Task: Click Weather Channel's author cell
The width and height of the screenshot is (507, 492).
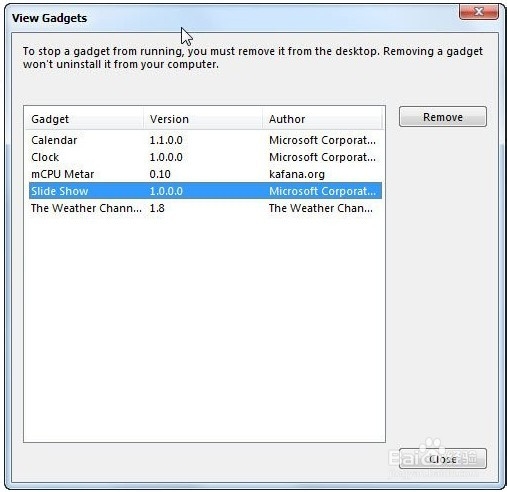Action: tap(321, 208)
